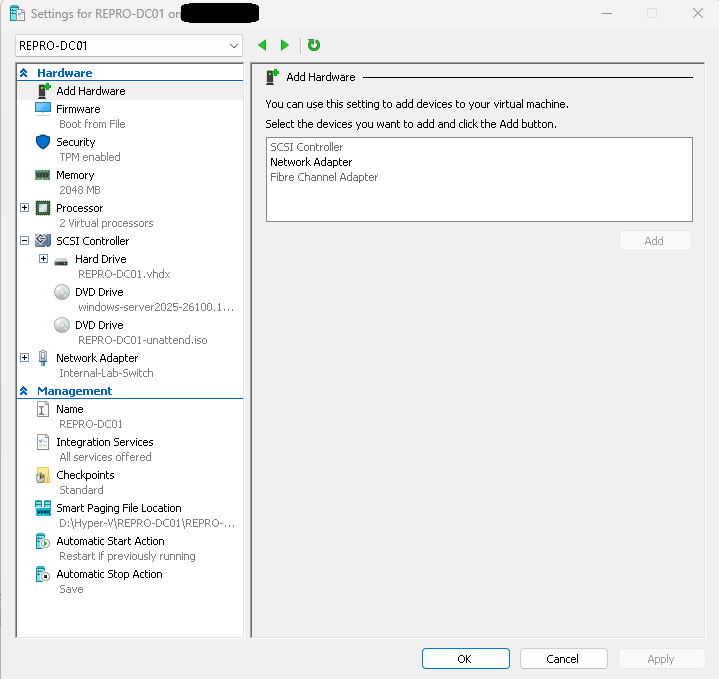
Task: Expand the Network Adapter tree node
Action: [x=25, y=358]
